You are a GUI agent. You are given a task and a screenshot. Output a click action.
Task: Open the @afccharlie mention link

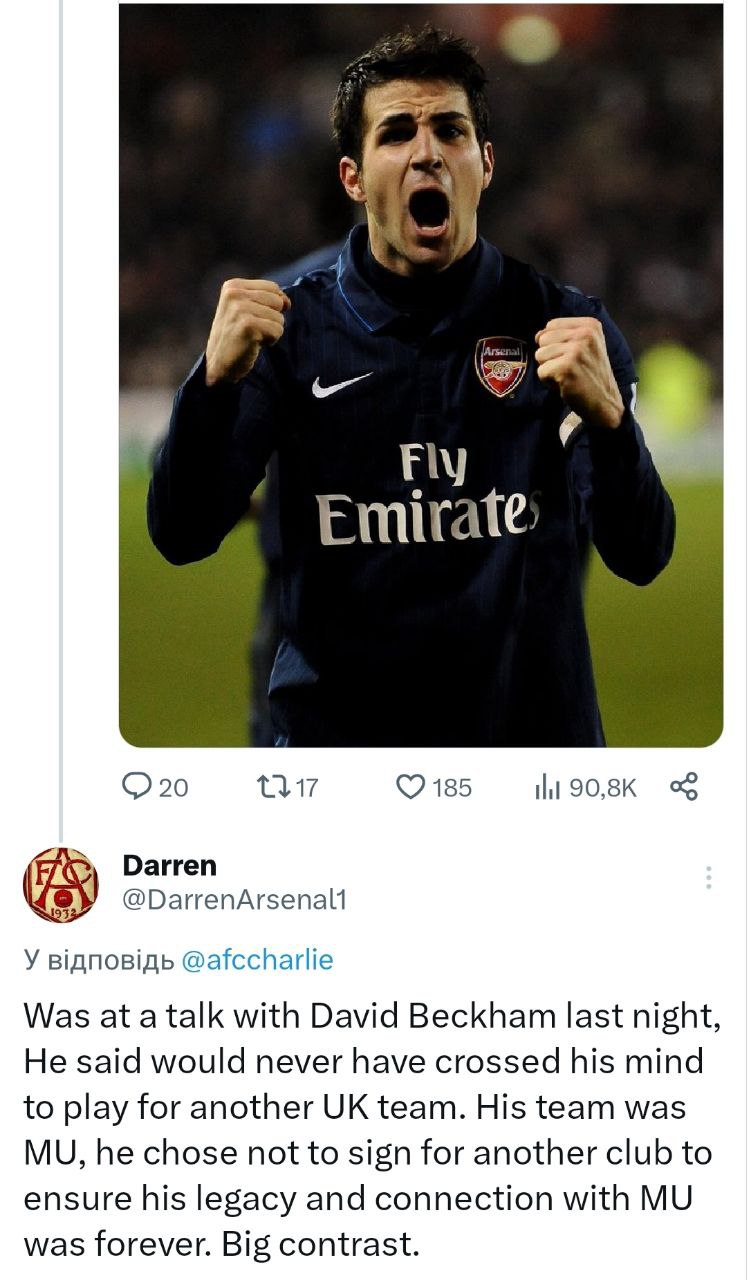(x=258, y=961)
